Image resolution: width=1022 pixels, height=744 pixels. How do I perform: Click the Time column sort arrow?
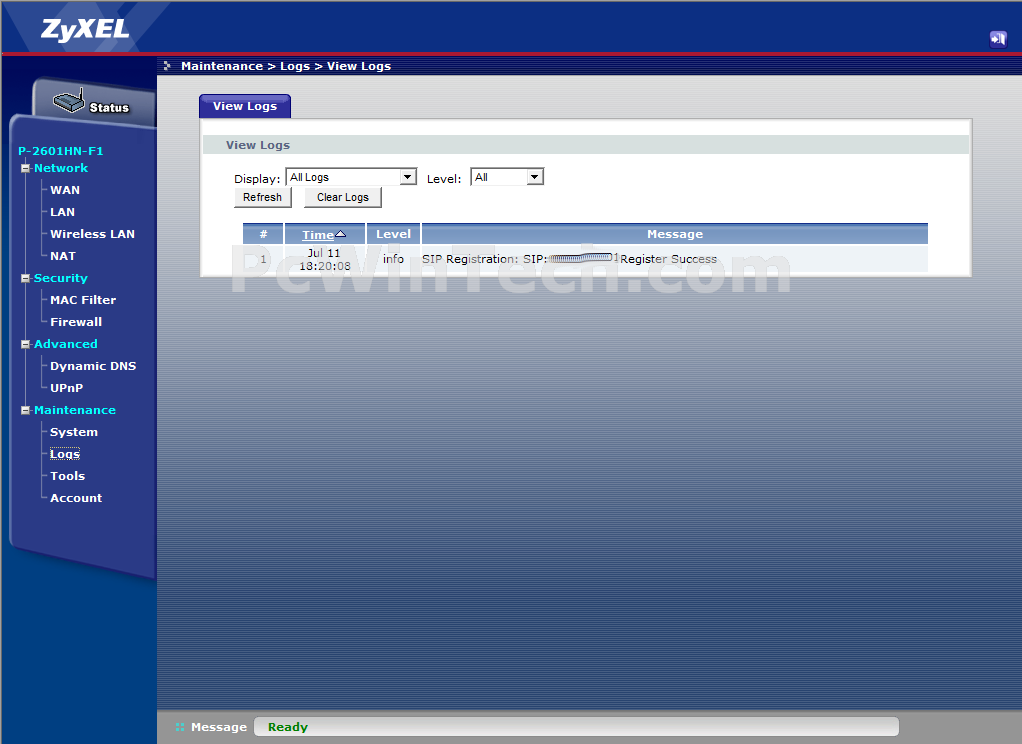pyautogui.click(x=340, y=234)
